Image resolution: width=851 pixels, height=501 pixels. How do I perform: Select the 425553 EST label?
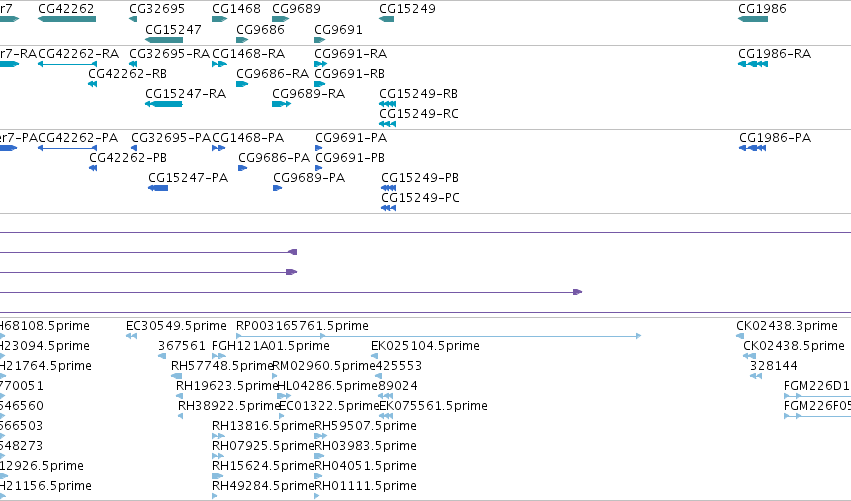pyautogui.click(x=398, y=366)
